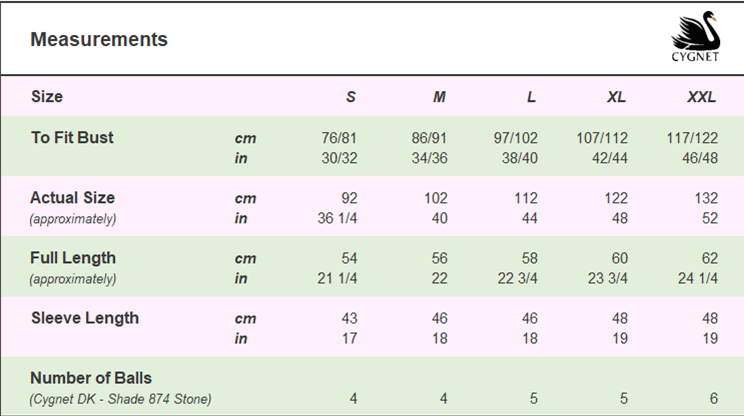
Task: Click the 76/81 bust value for S
Action: click(339, 138)
